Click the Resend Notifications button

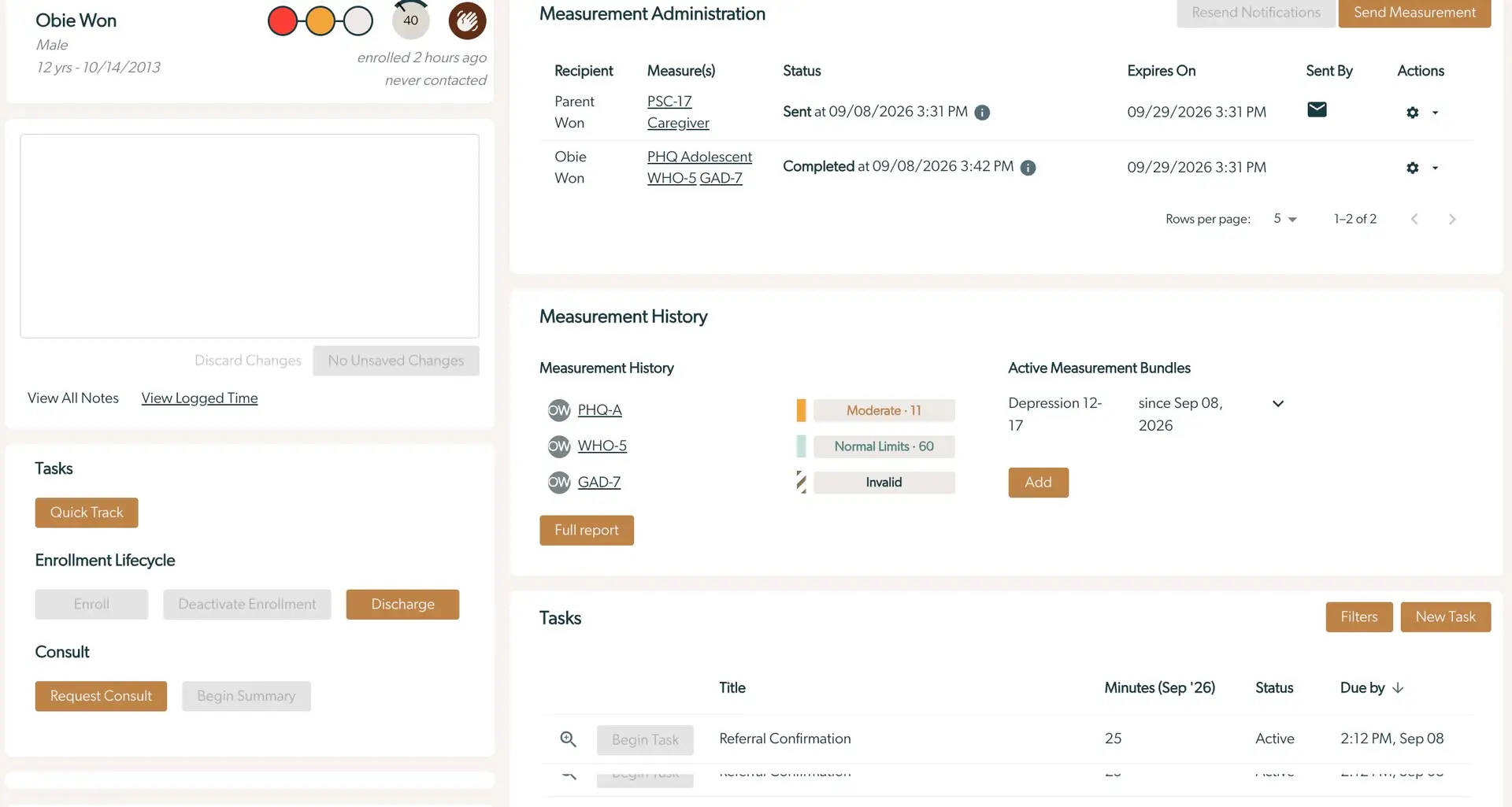(1256, 13)
